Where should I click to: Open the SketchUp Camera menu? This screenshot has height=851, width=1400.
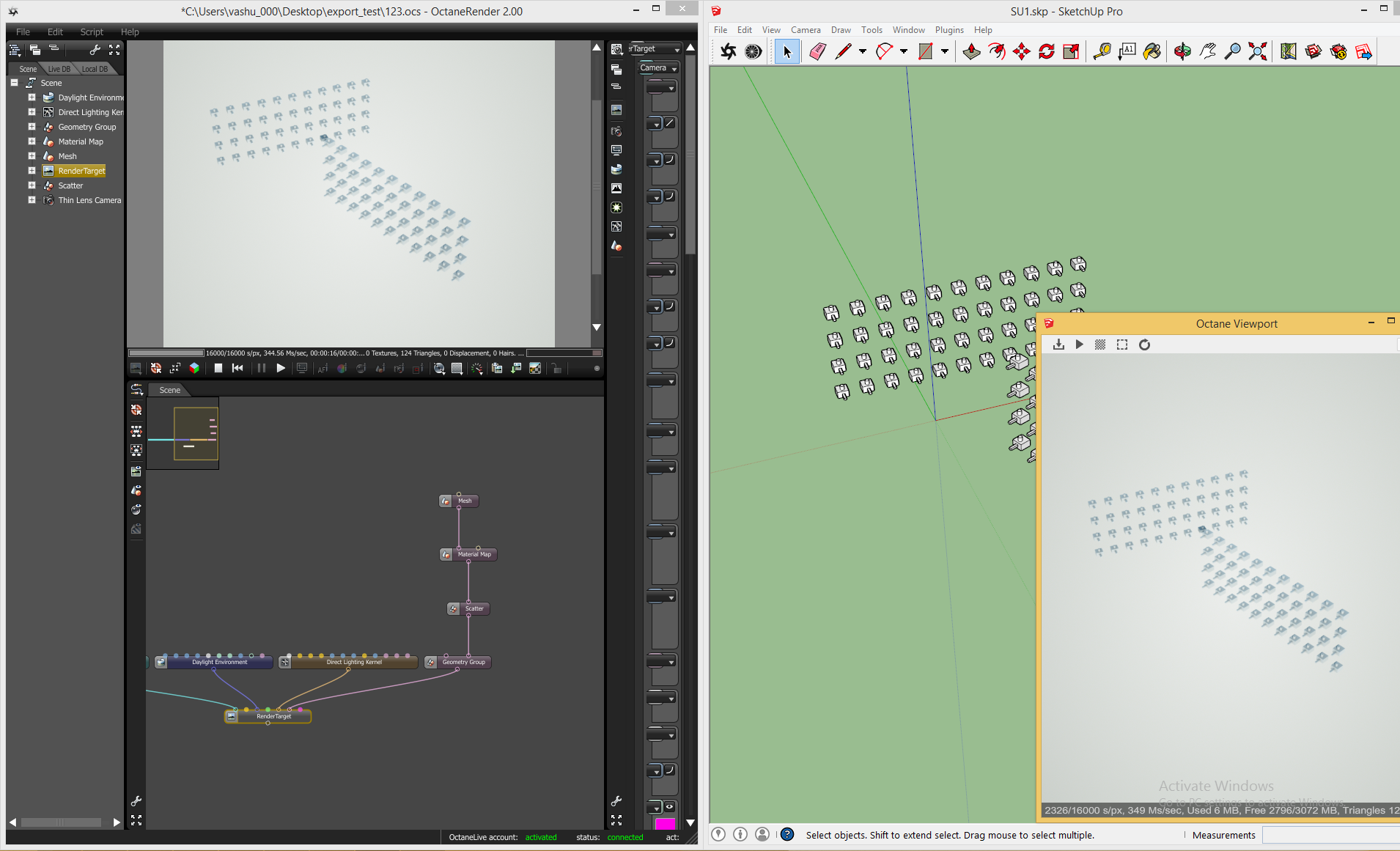click(806, 30)
